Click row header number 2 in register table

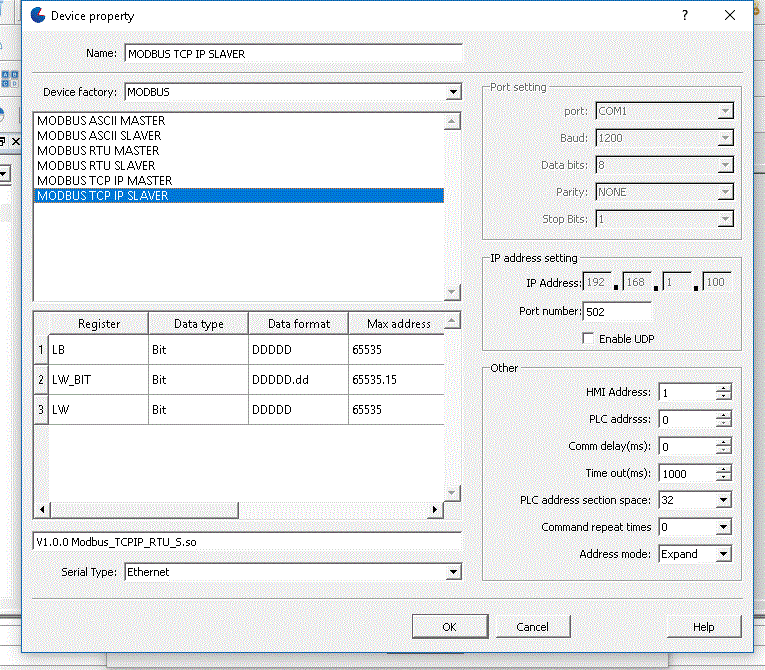[x=41, y=380]
